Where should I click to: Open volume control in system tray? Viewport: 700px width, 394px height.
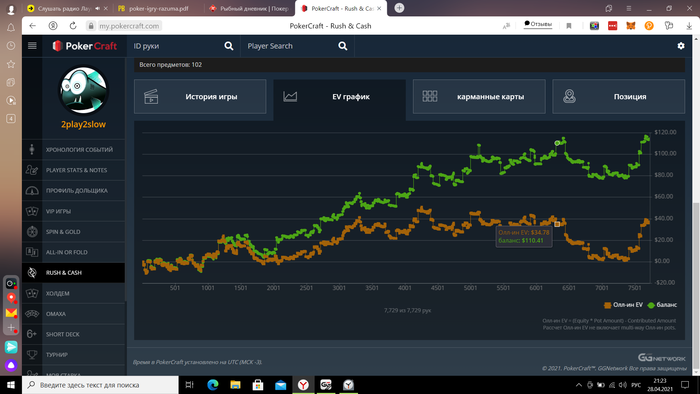[623, 385]
